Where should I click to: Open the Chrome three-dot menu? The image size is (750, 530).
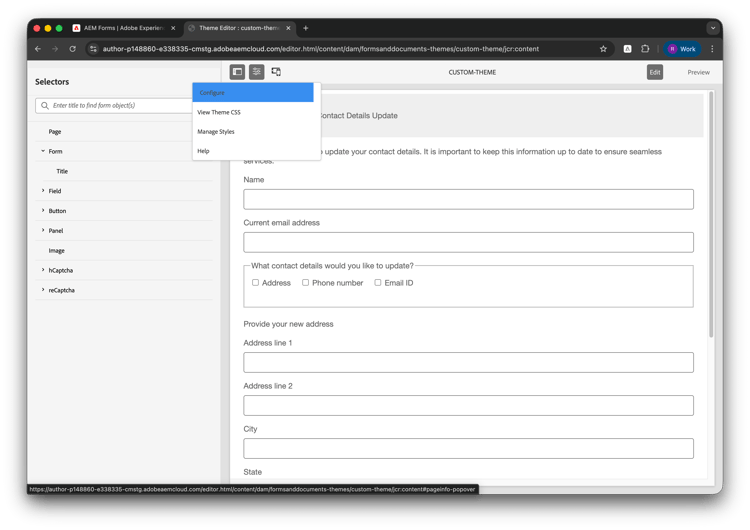[712, 49]
